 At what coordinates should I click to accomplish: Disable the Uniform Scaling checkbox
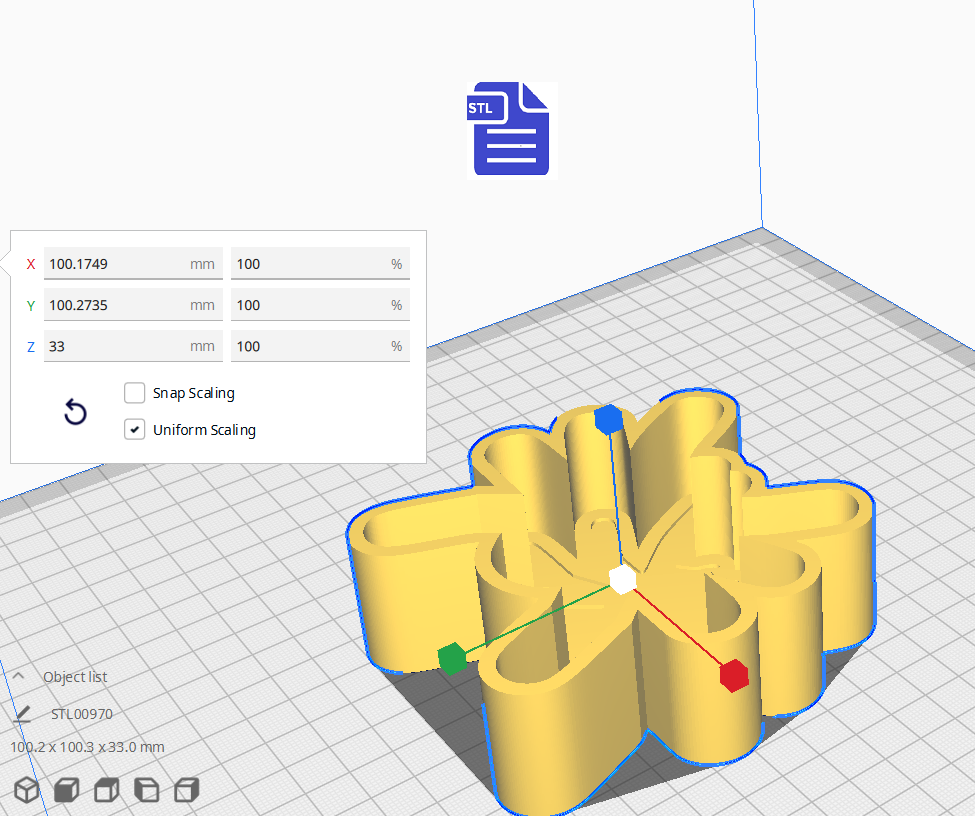pos(135,430)
